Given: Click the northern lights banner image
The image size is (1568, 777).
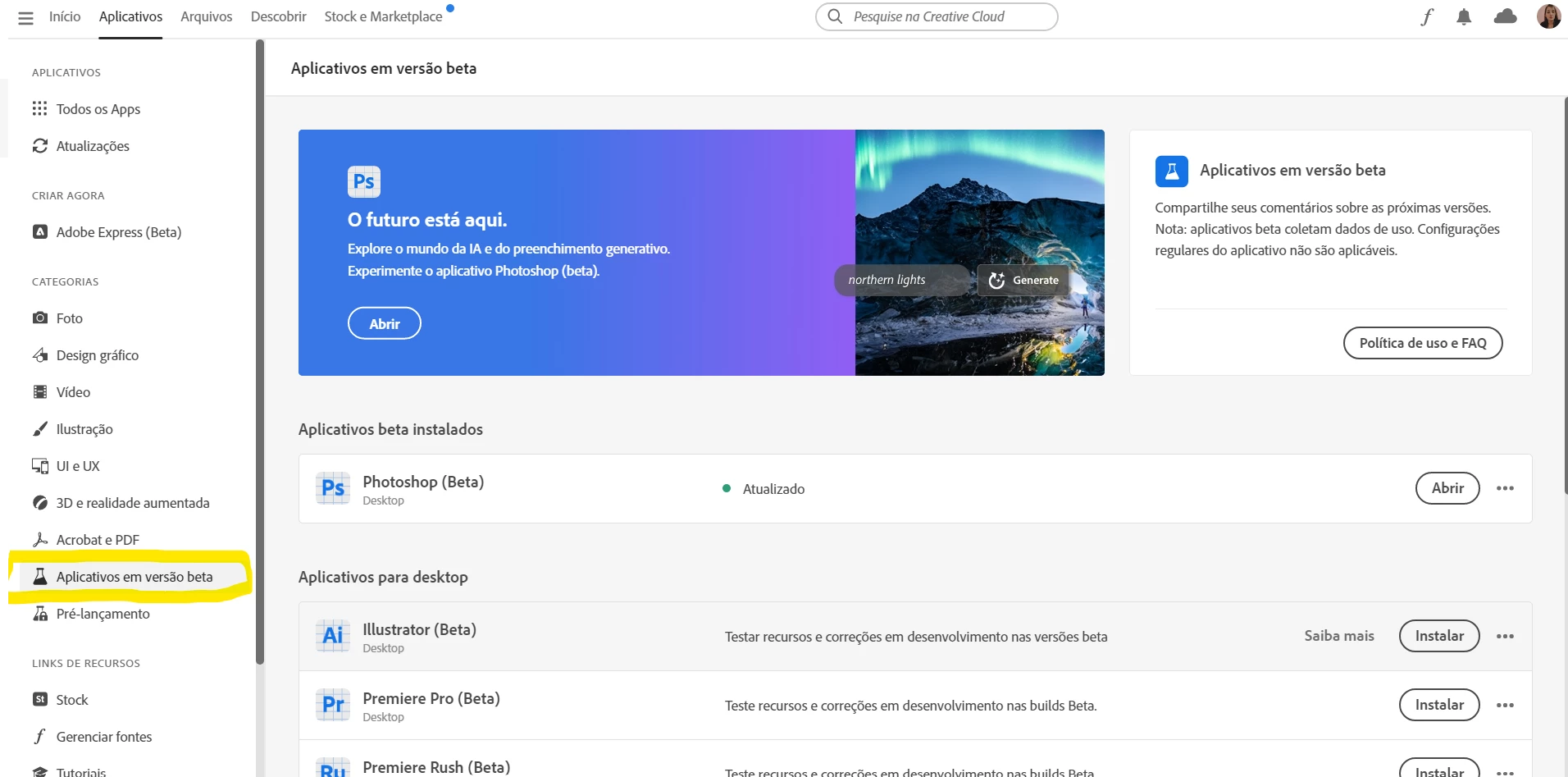Looking at the screenshot, I should (980, 253).
